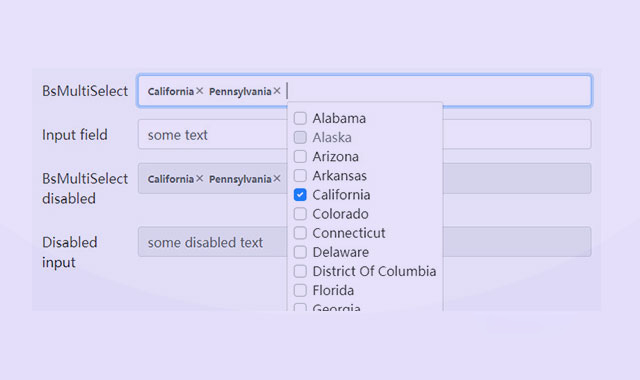Click the BsMultiSelect label
This screenshot has height=380, width=640.
85,91
